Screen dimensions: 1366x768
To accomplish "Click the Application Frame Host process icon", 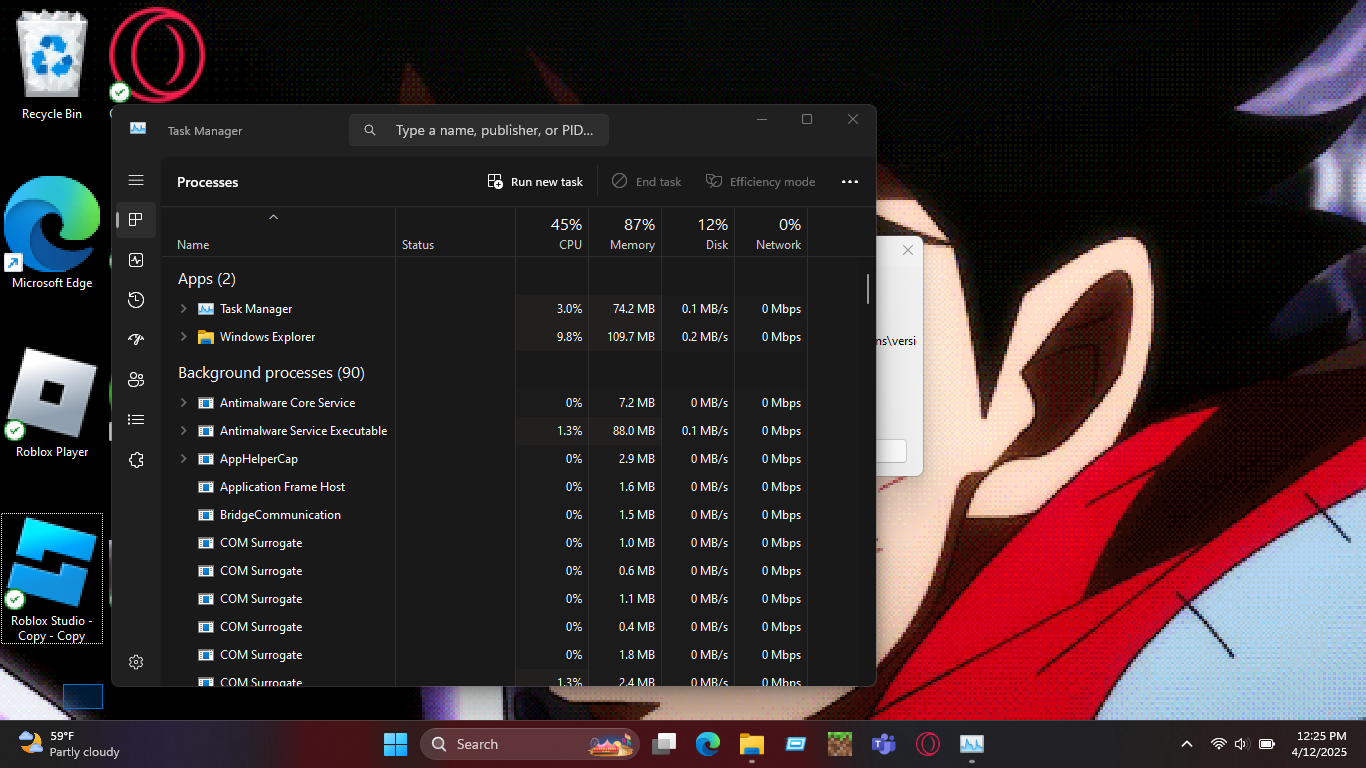I will pos(206,487).
